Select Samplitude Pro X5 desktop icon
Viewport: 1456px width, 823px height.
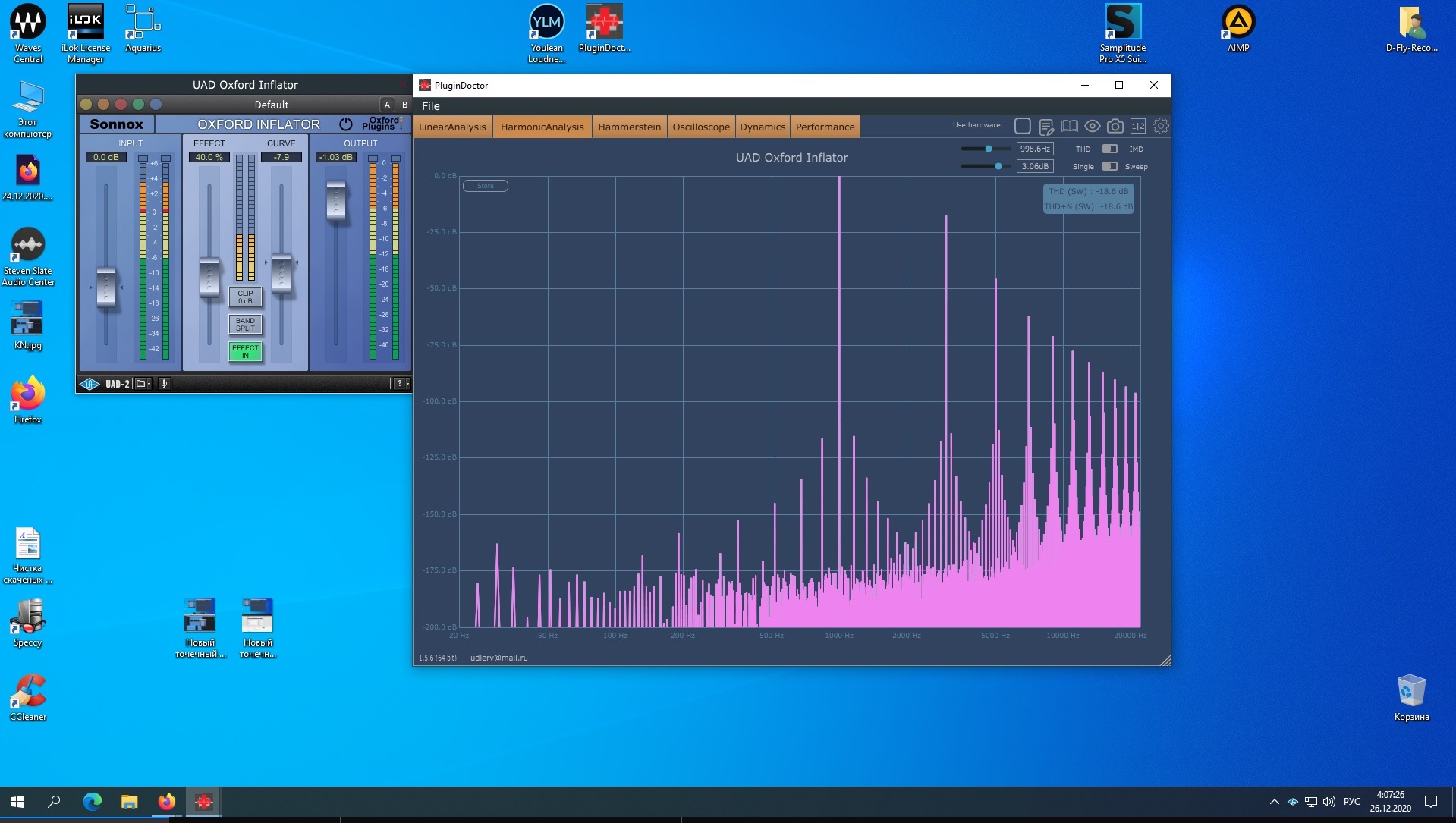point(1123,34)
